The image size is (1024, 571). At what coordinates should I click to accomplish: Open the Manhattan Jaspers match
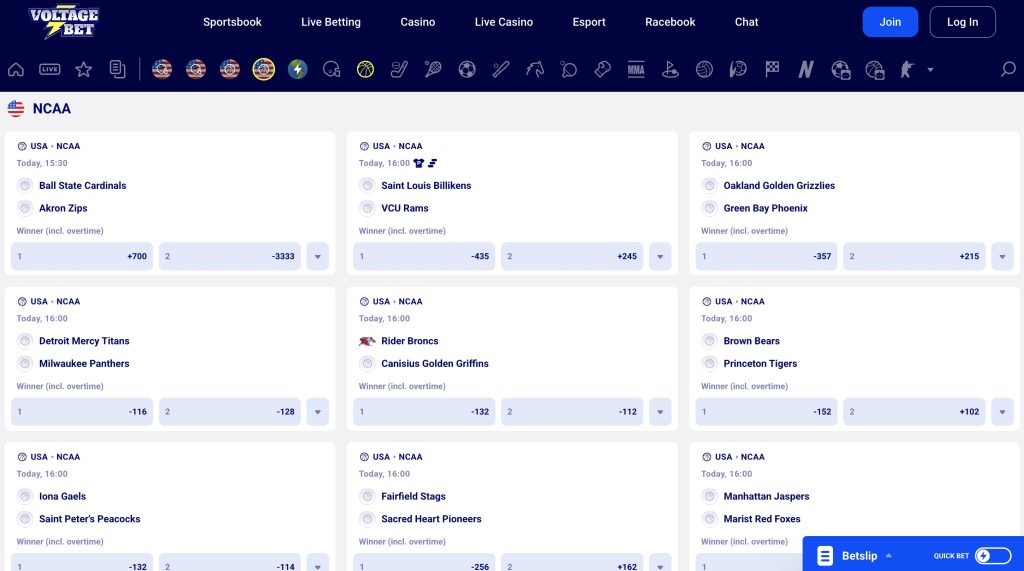click(766, 497)
